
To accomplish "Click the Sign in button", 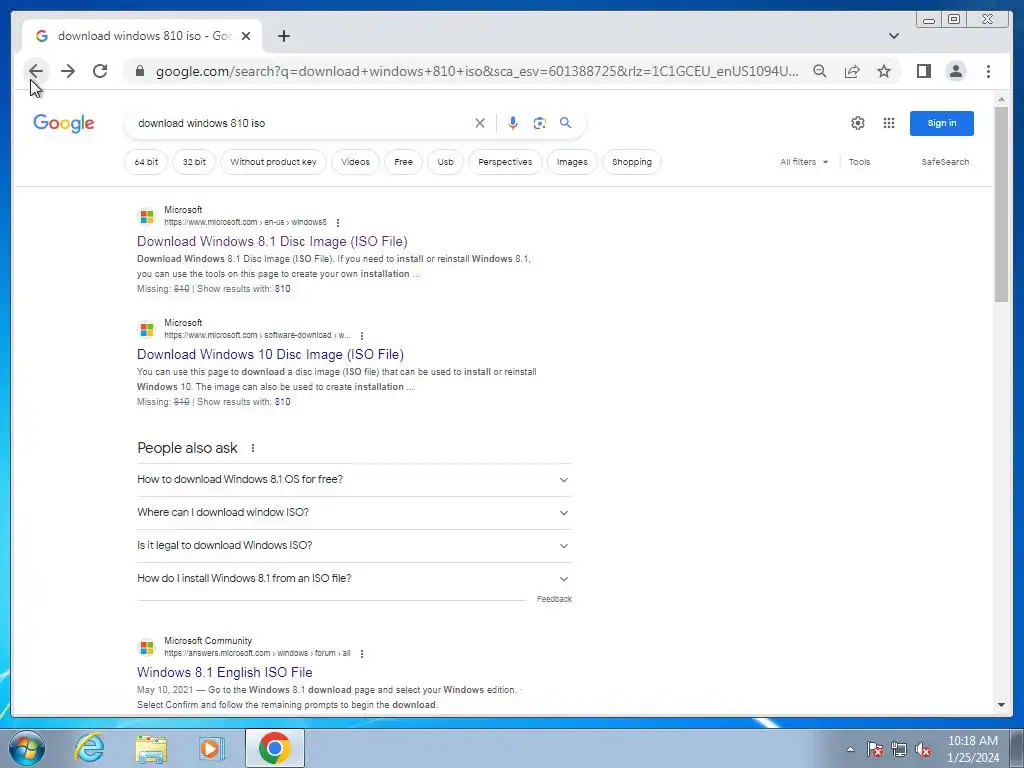I will coord(942,123).
